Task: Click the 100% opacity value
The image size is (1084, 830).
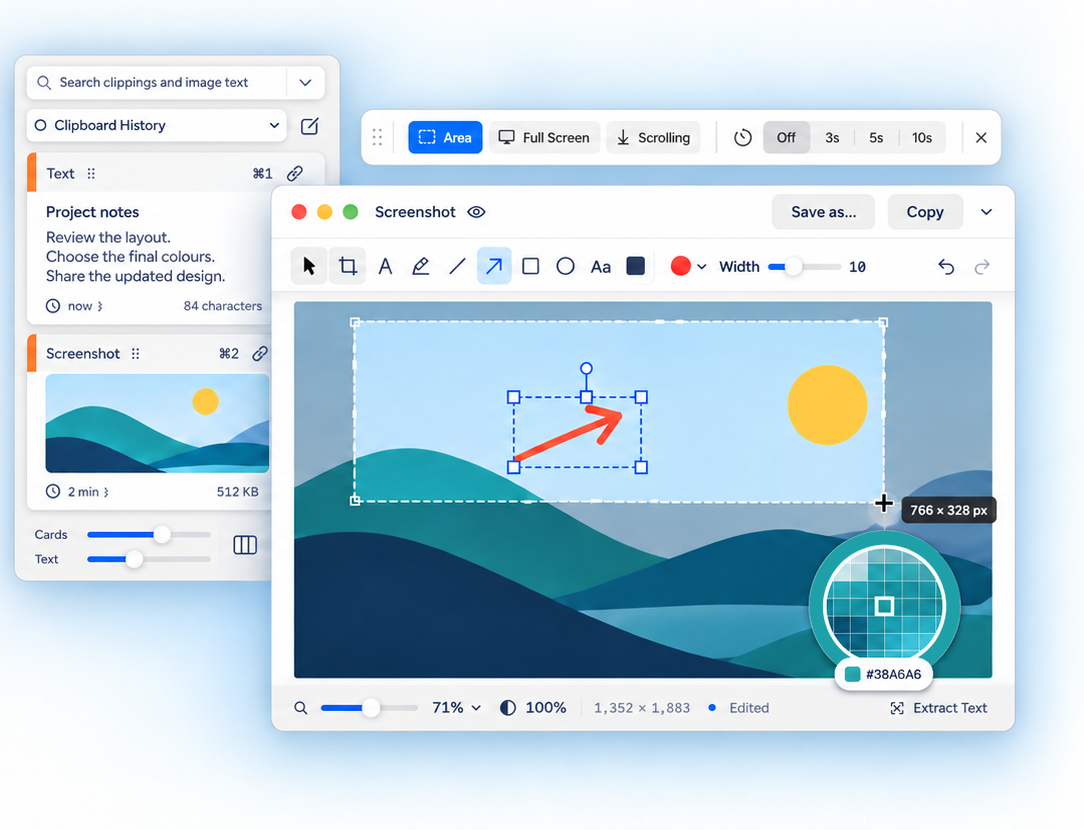Action: click(545, 708)
